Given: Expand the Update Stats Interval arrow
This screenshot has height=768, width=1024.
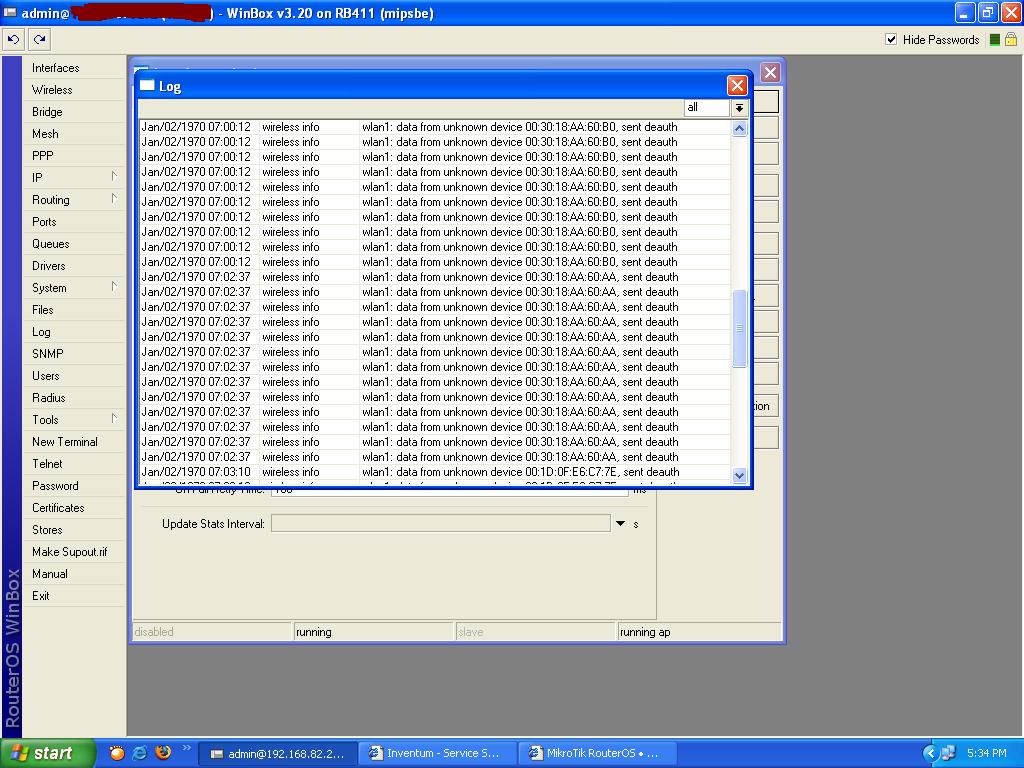Looking at the screenshot, I should [620, 524].
